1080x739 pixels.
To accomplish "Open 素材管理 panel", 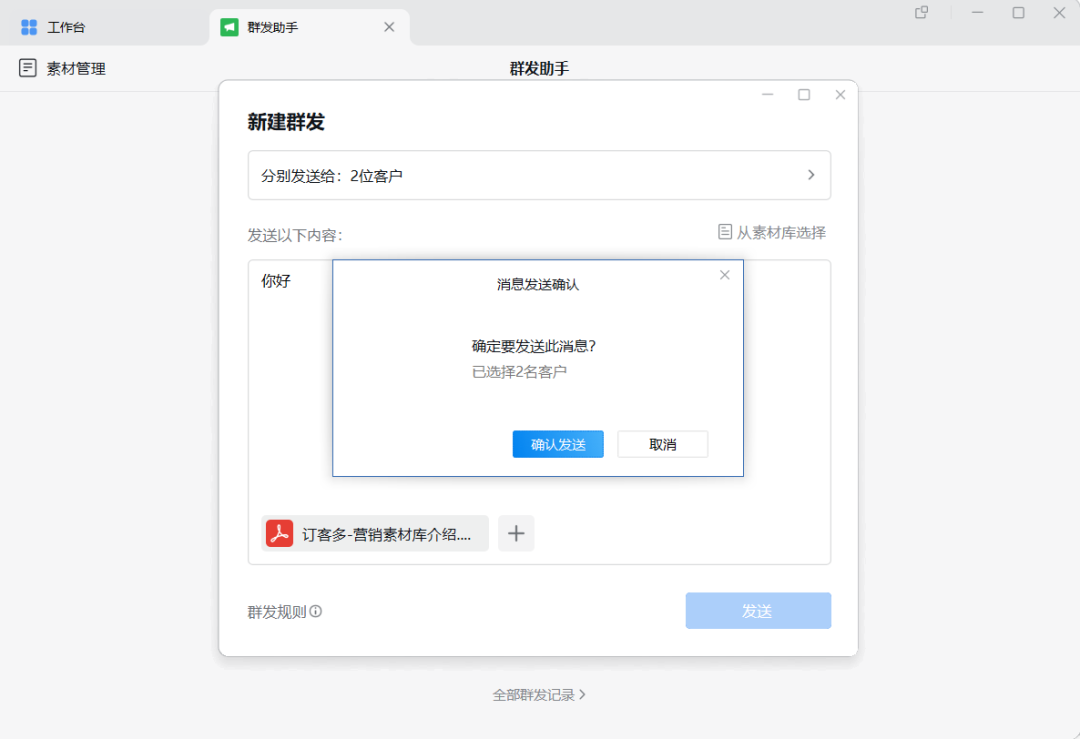I will (62, 68).
